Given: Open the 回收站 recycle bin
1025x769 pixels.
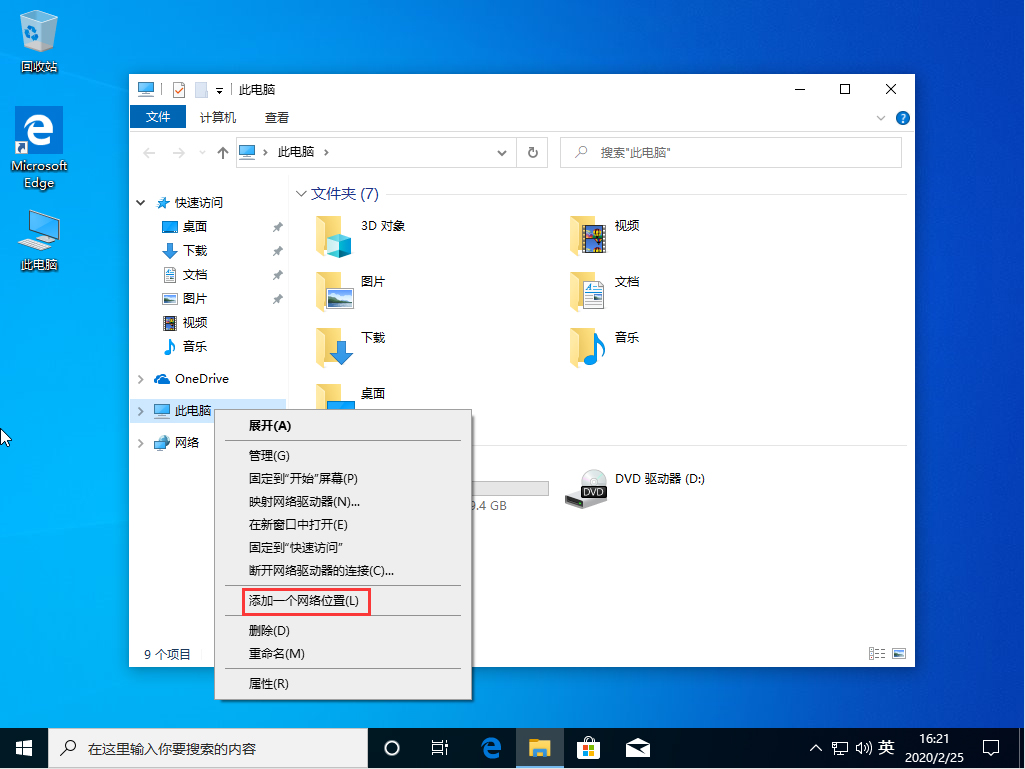Looking at the screenshot, I should [38, 30].
